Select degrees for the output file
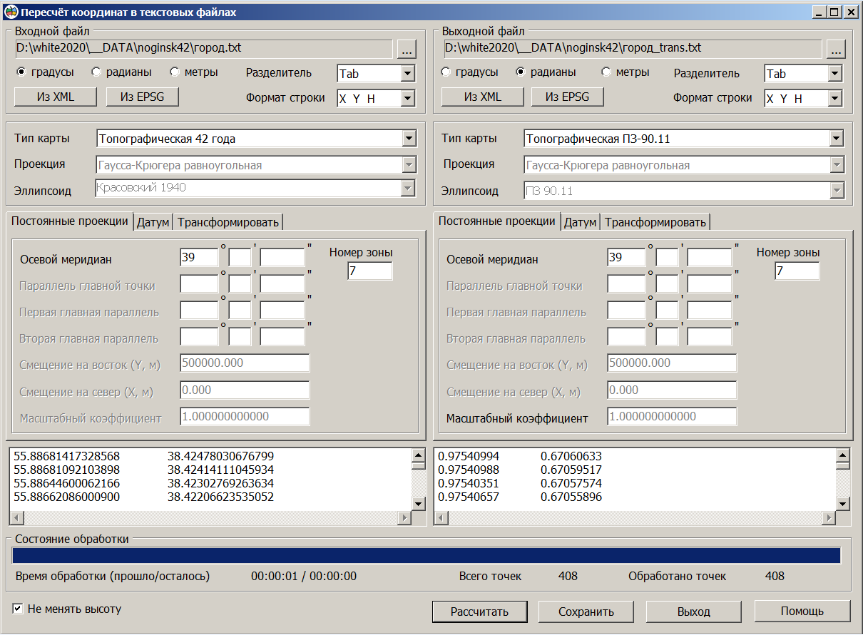 [446, 72]
